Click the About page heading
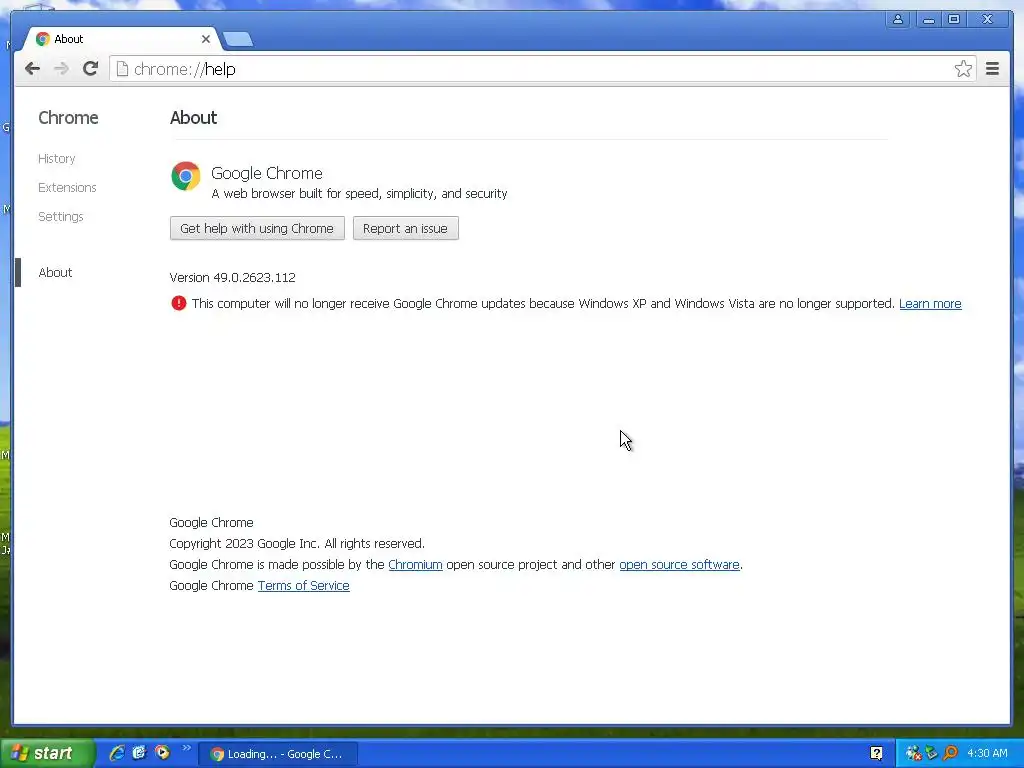 coord(193,118)
